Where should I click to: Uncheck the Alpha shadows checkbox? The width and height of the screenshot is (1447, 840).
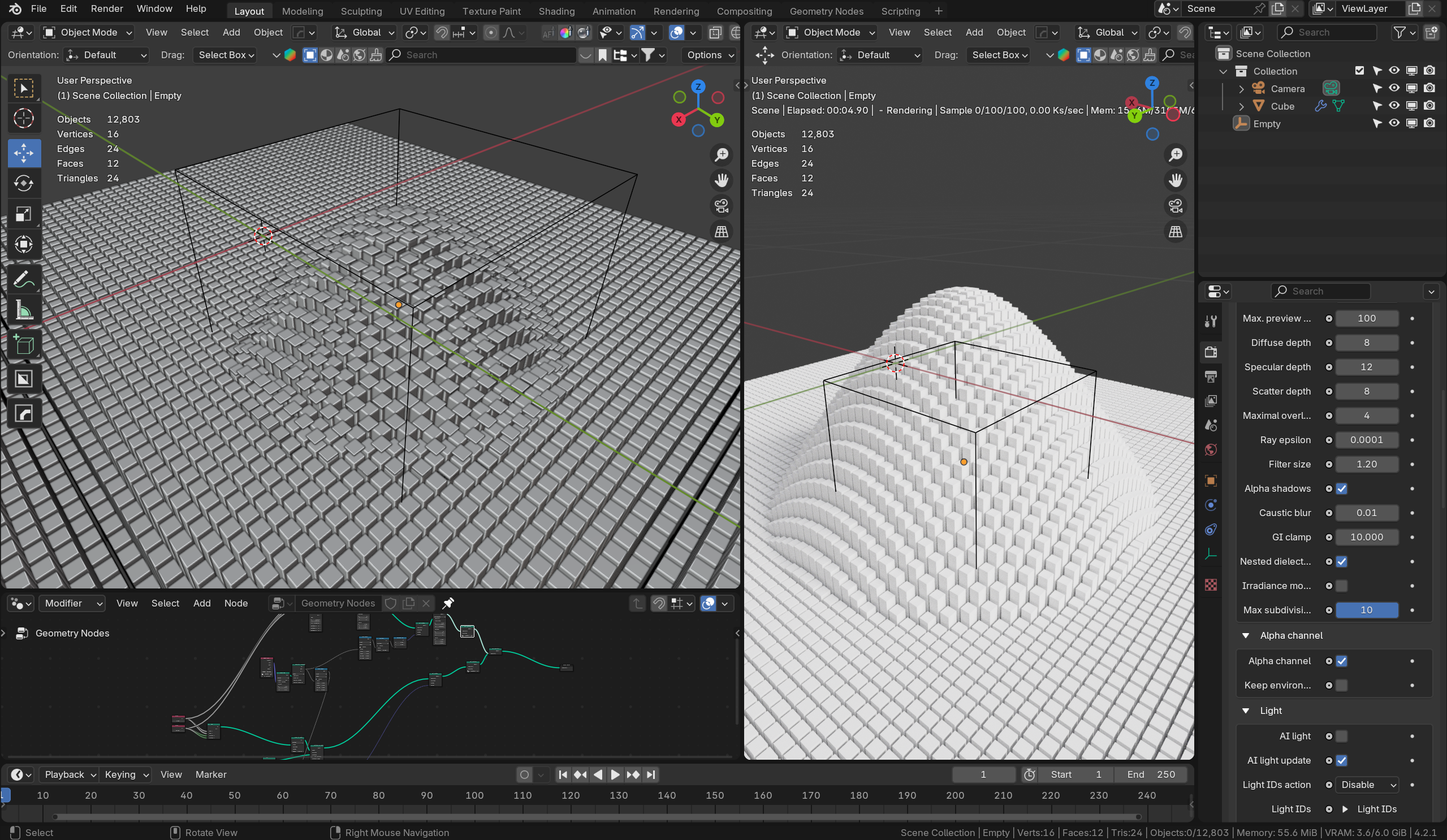pyautogui.click(x=1341, y=488)
